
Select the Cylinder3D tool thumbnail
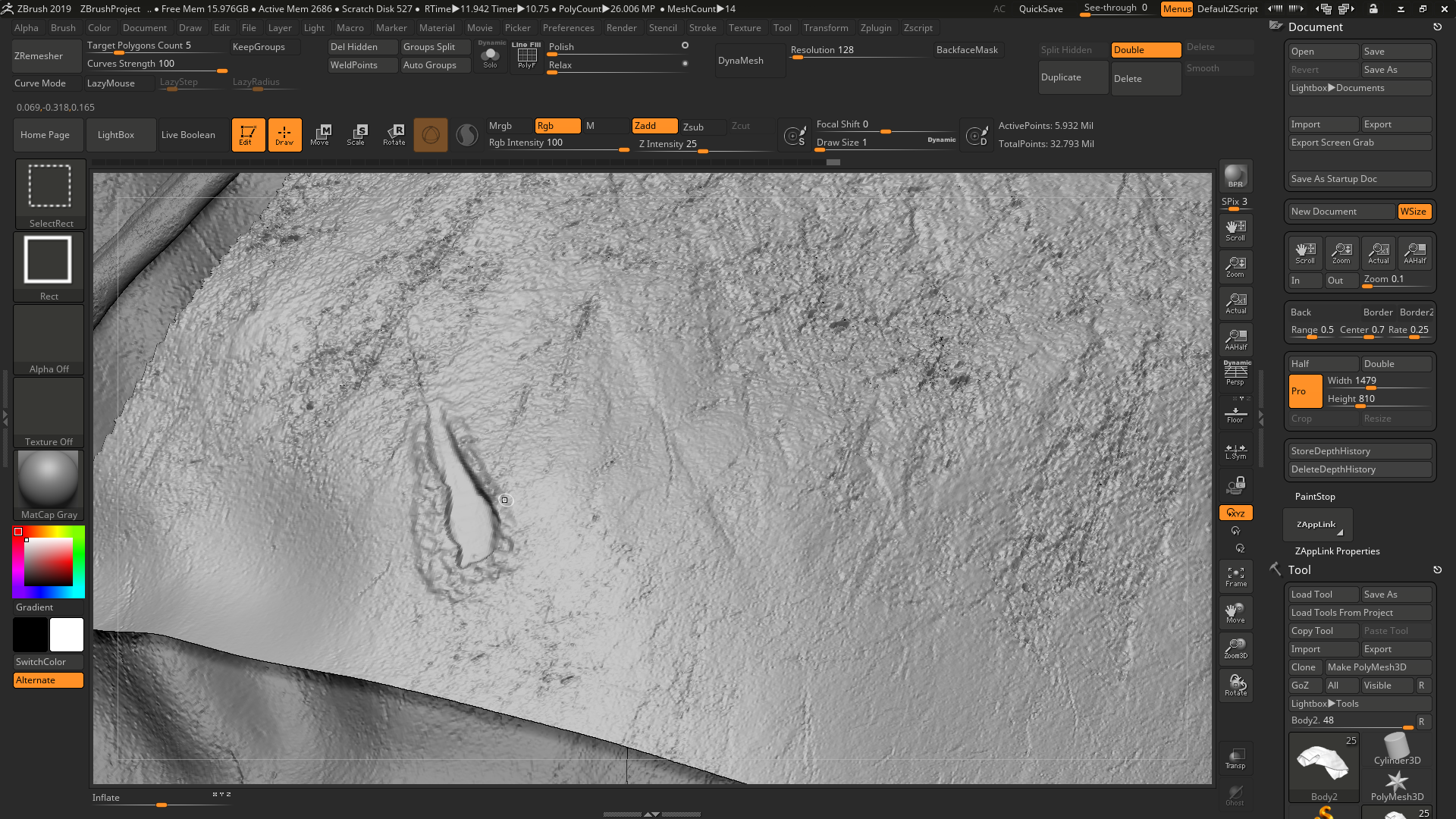pos(1397,749)
